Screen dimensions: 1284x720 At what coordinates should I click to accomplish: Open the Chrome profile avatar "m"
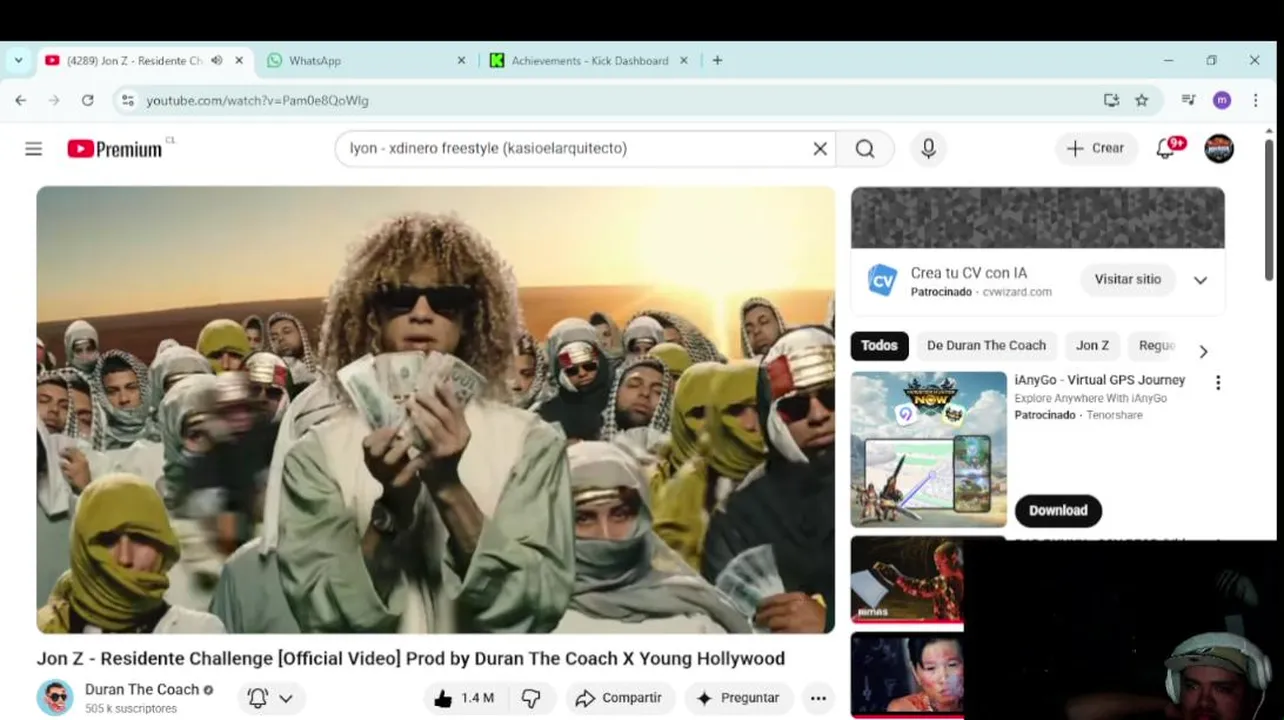coord(1221,100)
